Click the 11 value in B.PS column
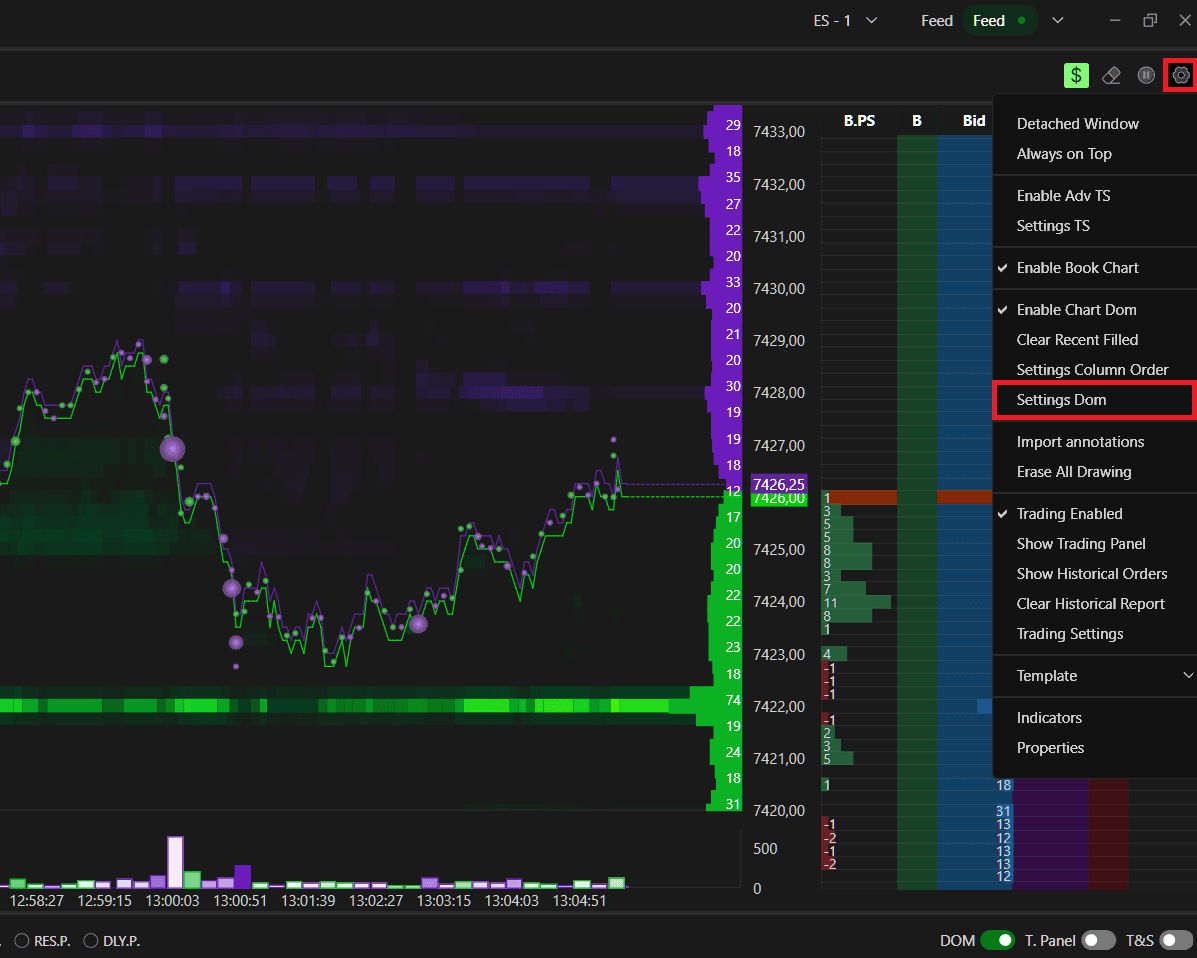 [x=831, y=603]
